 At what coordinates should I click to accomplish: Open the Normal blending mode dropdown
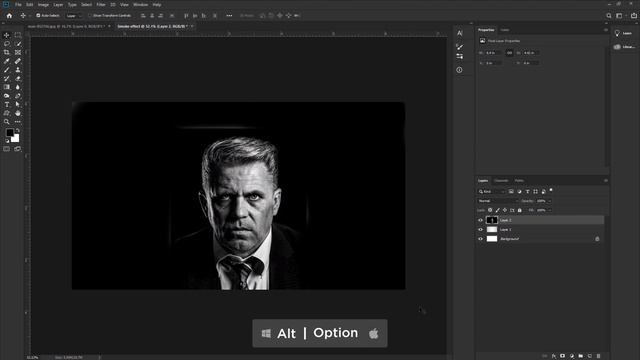[498, 201]
